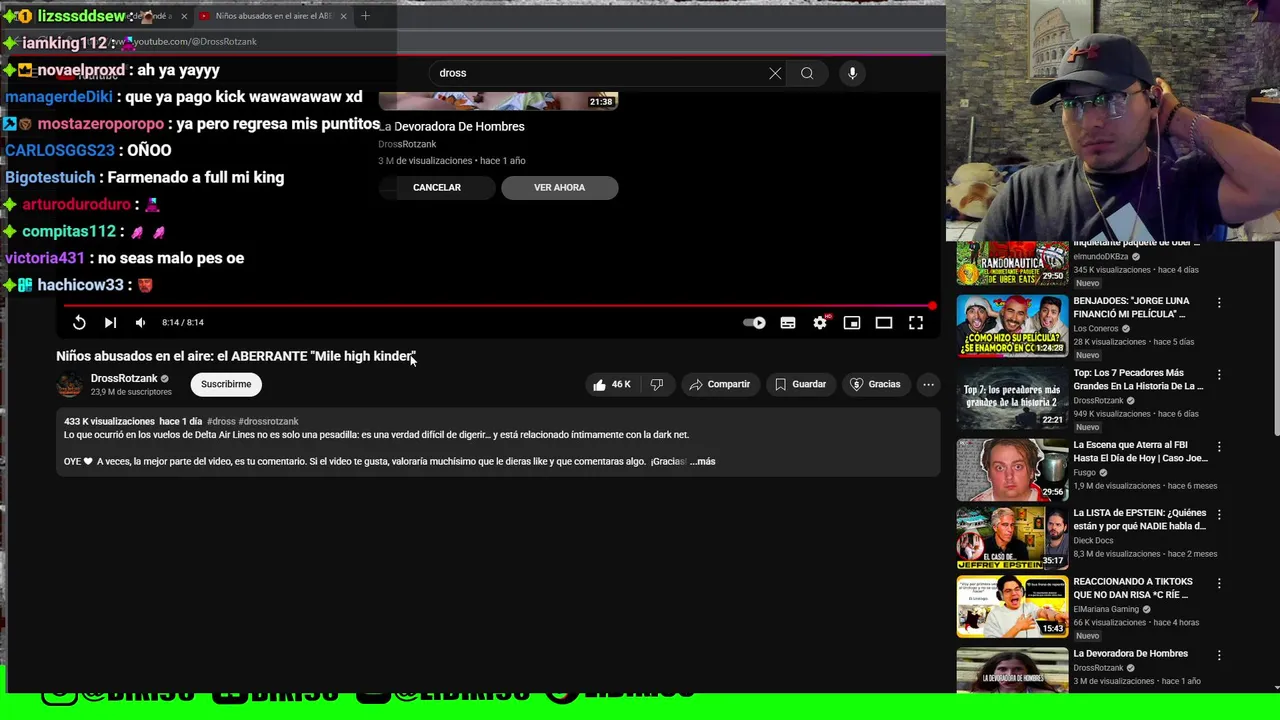Click the replay video button

79,322
